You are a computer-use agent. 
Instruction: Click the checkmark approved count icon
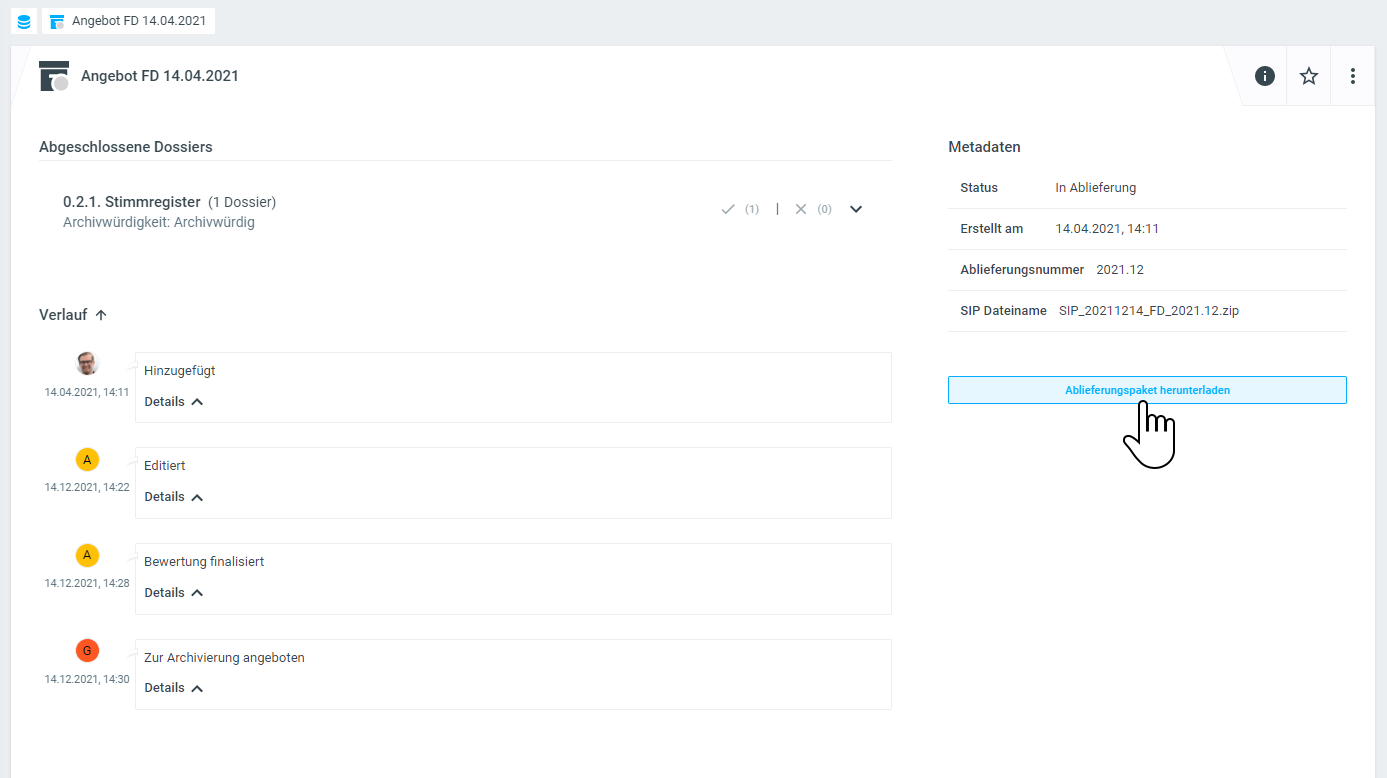click(728, 209)
